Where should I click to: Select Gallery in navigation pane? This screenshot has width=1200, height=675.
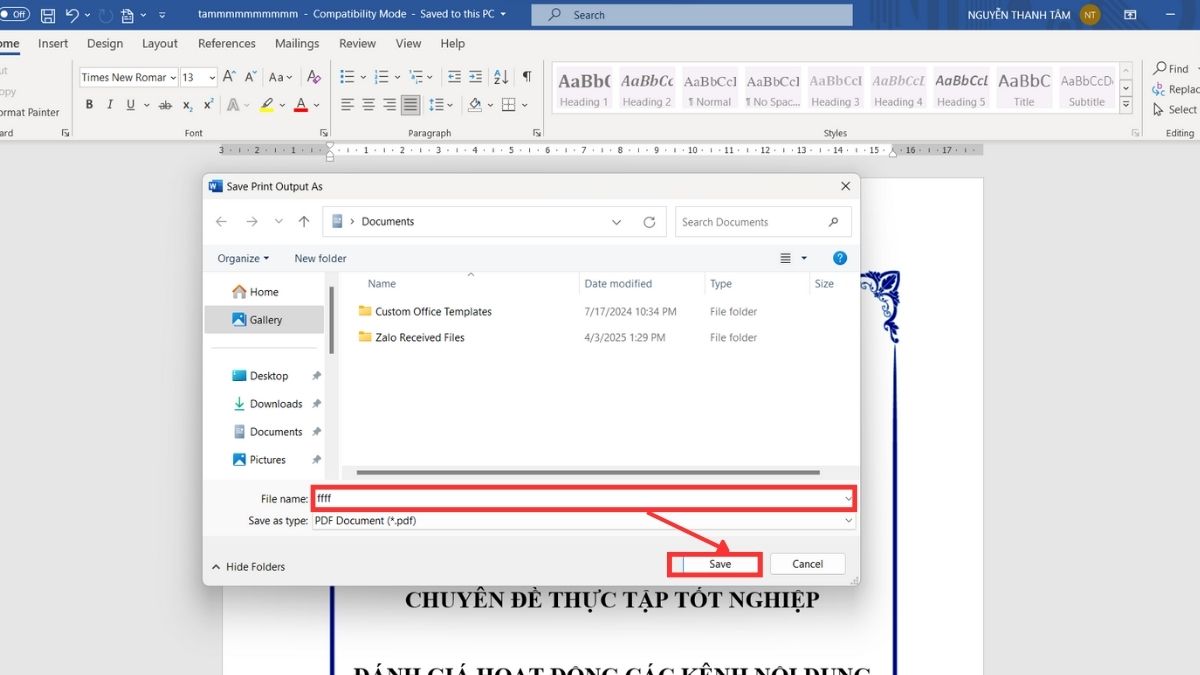[x=265, y=320]
